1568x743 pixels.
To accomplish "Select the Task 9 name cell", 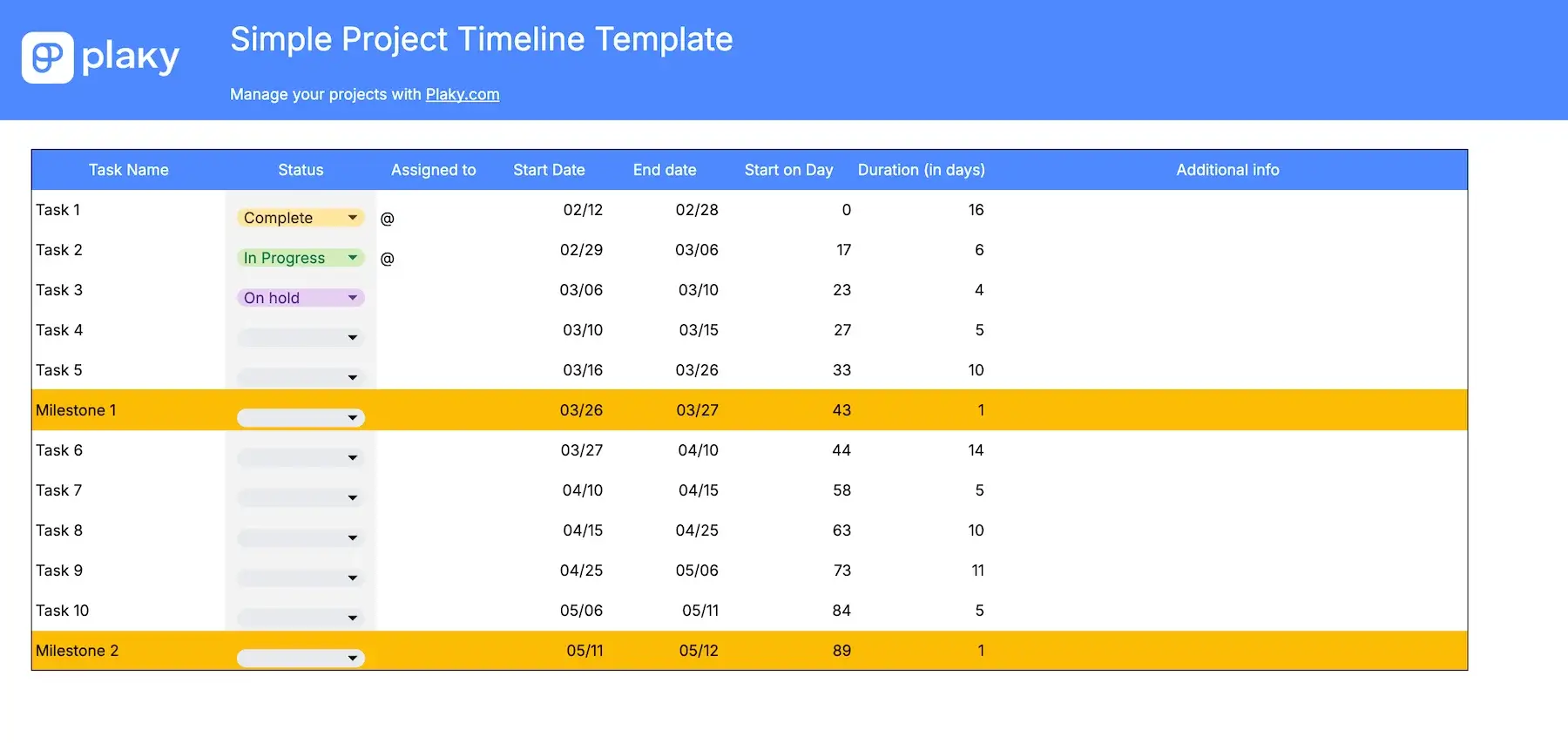I will point(129,571).
